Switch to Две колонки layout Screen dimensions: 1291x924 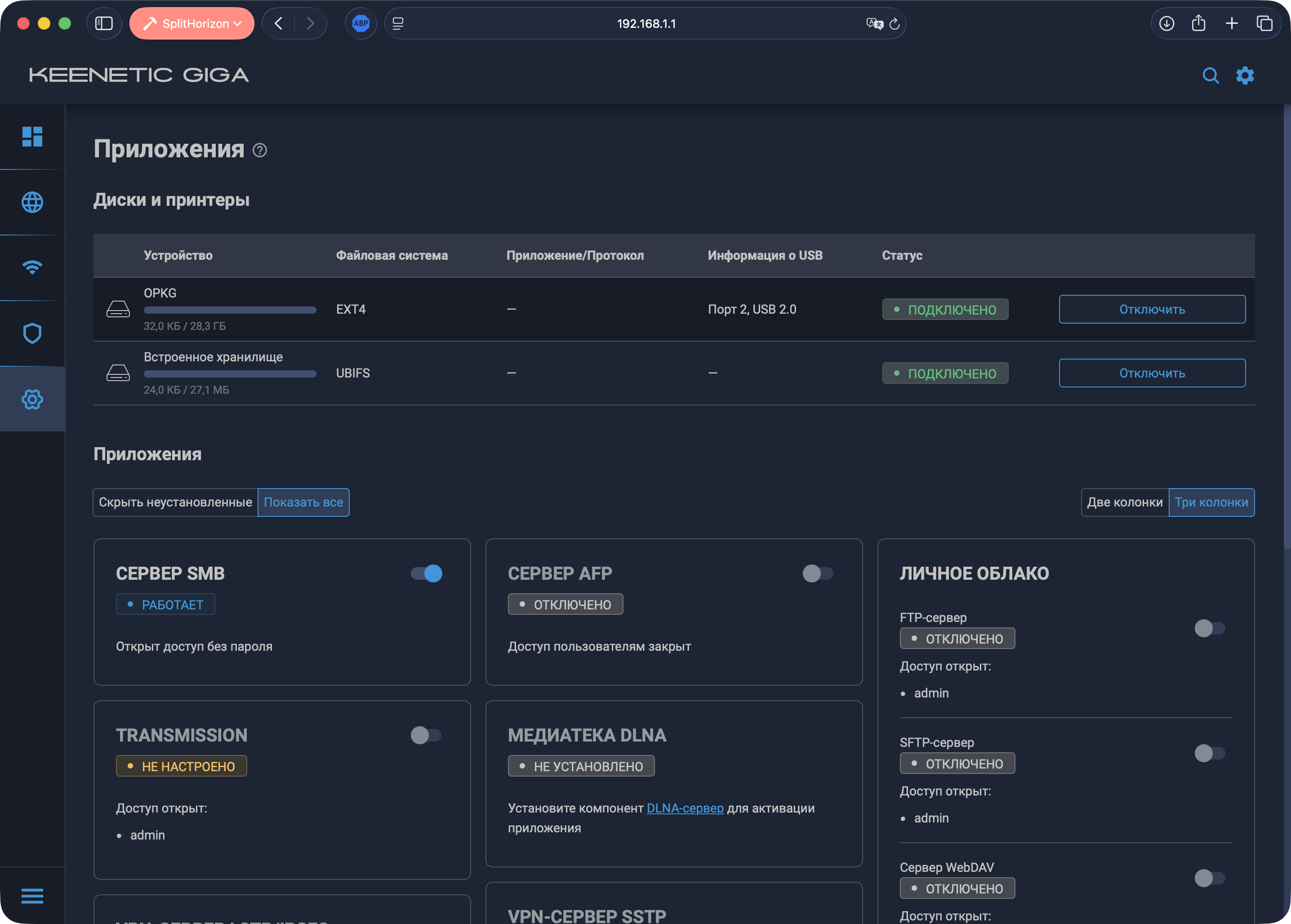tap(1125, 502)
